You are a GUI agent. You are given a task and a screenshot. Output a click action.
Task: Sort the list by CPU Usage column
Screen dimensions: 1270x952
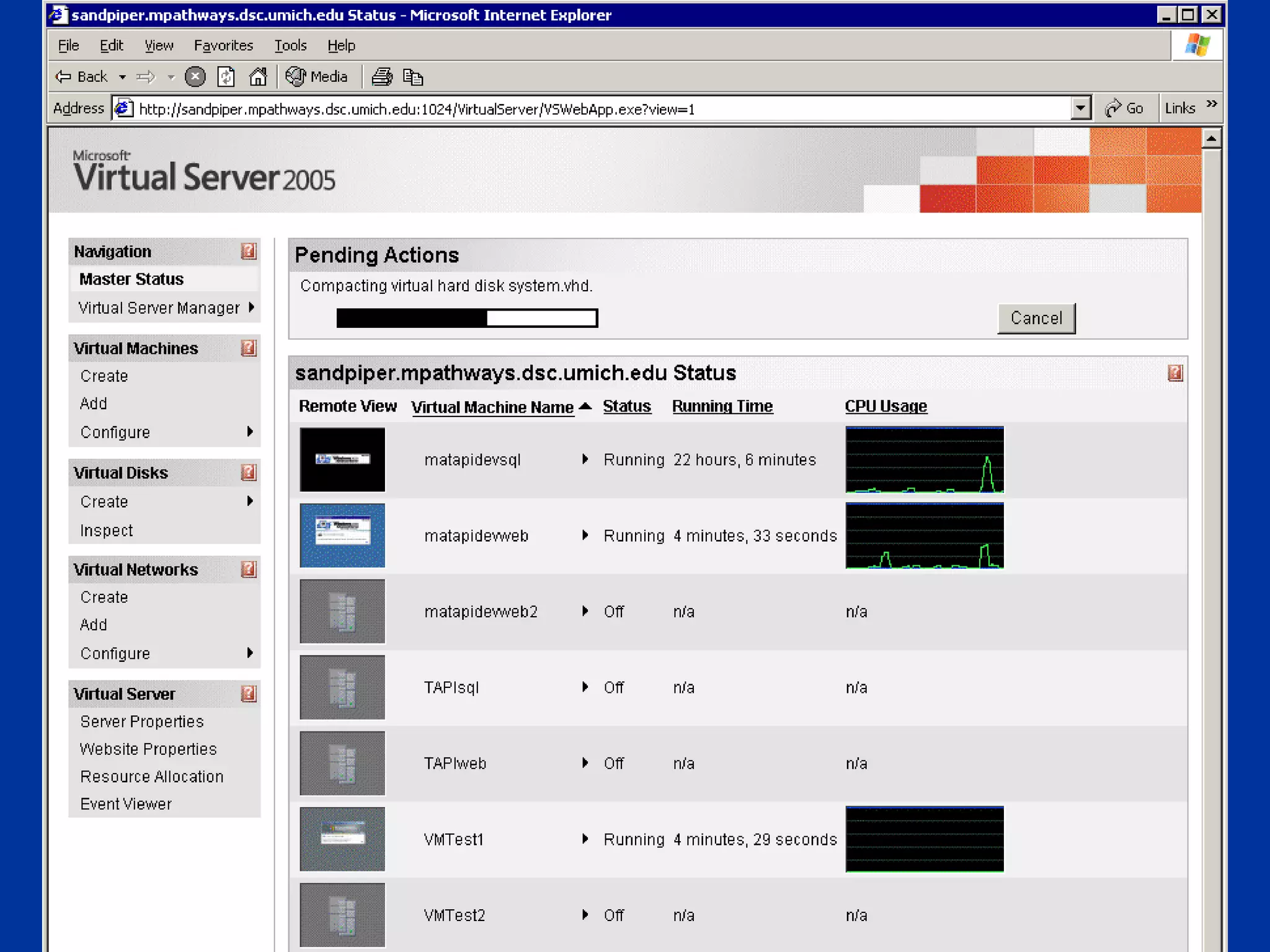coord(886,406)
